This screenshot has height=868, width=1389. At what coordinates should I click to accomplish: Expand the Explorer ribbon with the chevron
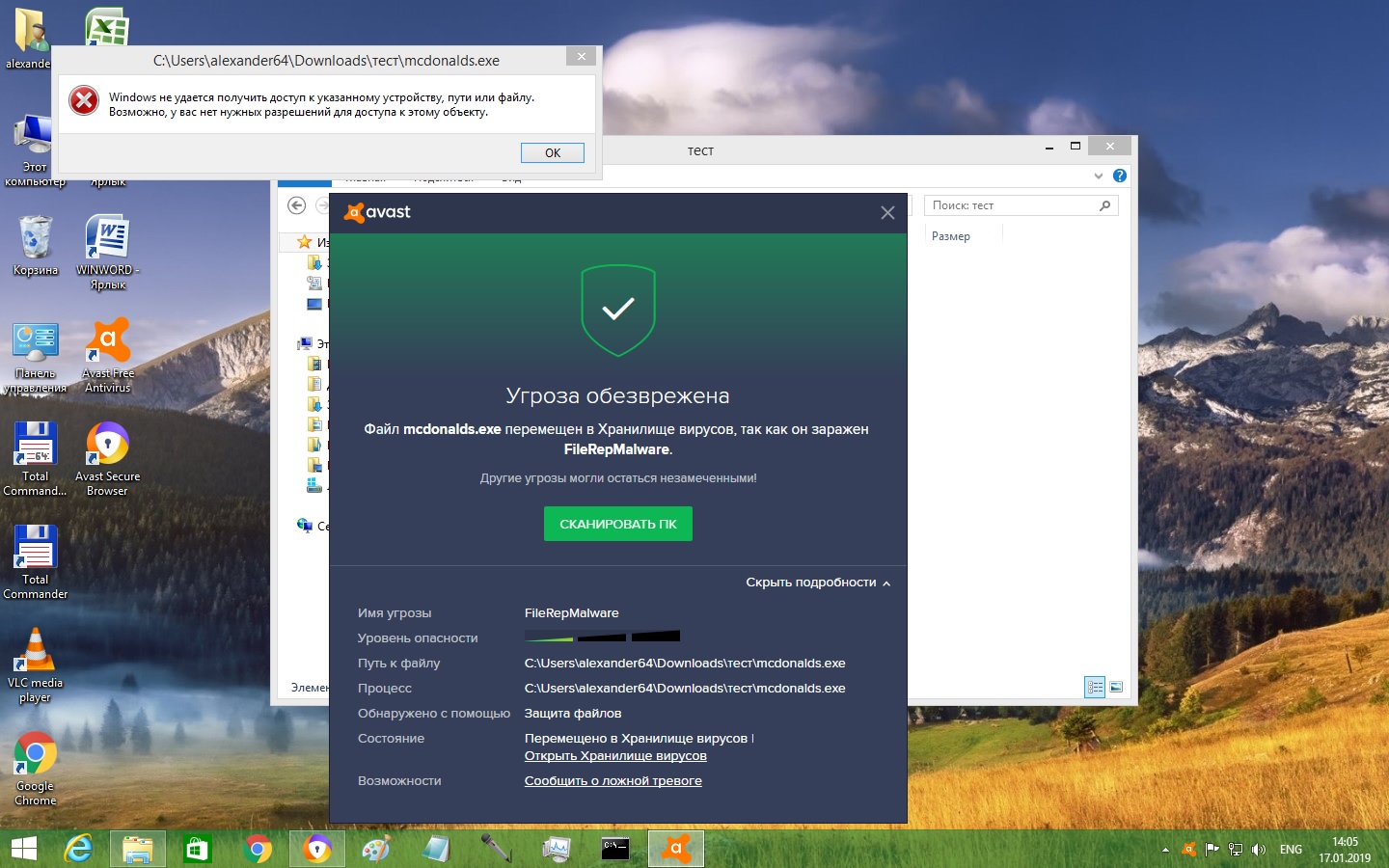coord(1098,176)
